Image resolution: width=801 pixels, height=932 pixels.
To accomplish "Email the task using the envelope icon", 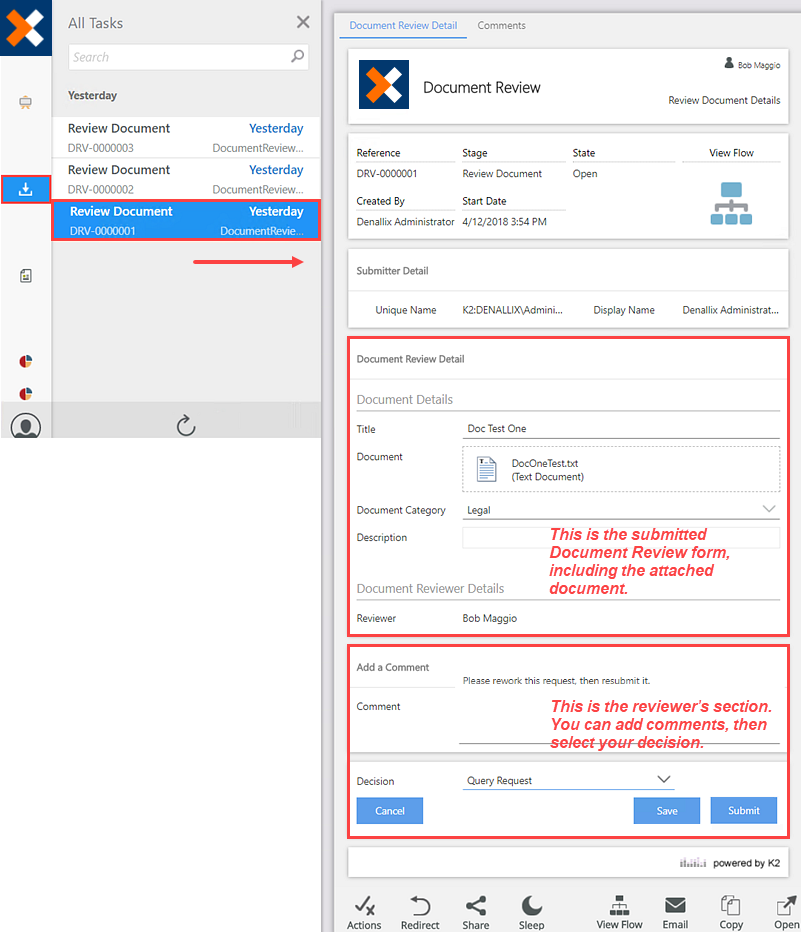I will 675,903.
